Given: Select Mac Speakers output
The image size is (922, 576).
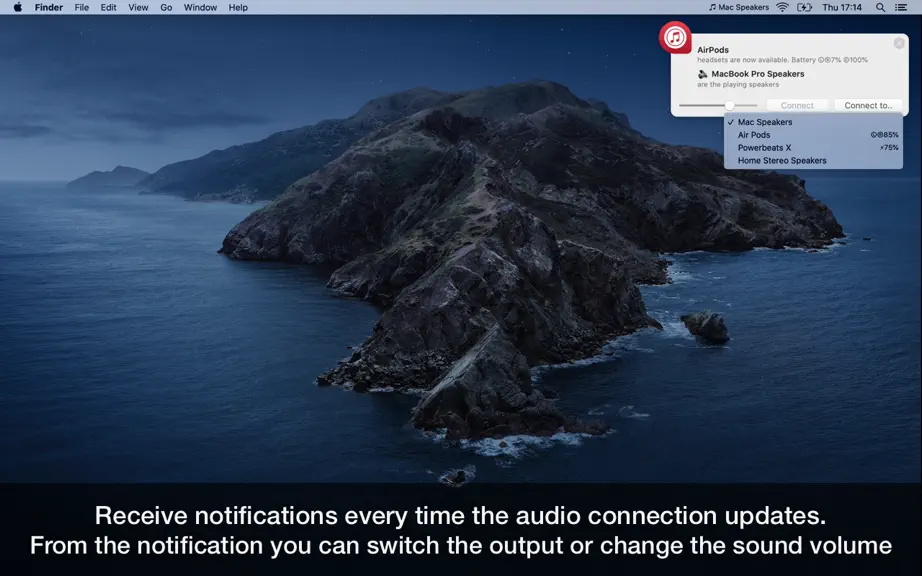Looking at the screenshot, I should tap(813, 122).
